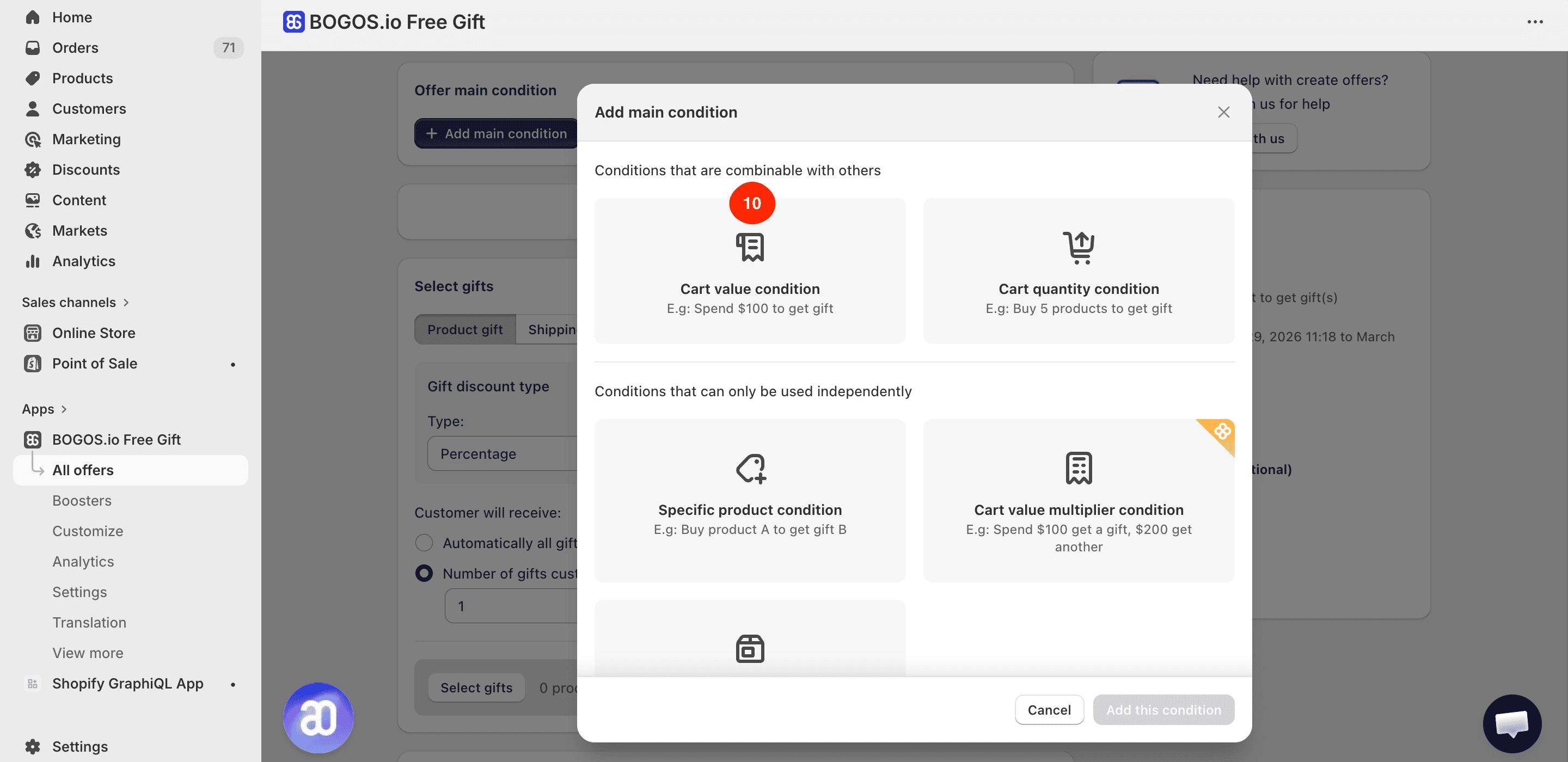Click the number of gifts input field
This screenshot has height=762, width=1568.
pos(511,606)
